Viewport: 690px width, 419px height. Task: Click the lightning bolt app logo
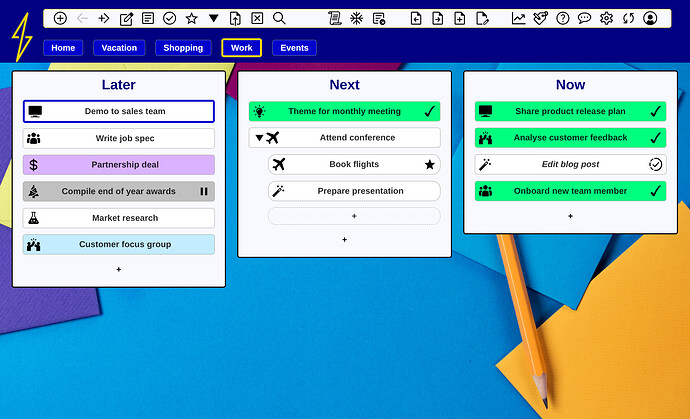[21, 37]
